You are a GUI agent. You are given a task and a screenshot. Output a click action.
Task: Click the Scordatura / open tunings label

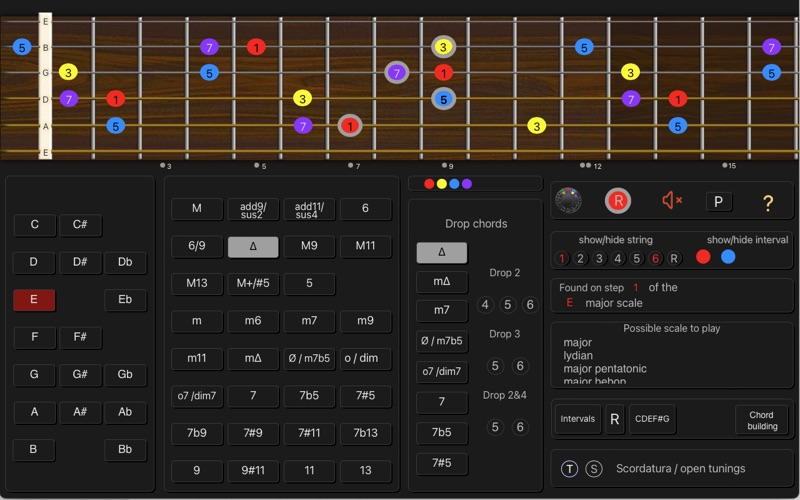(x=681, y=468)
